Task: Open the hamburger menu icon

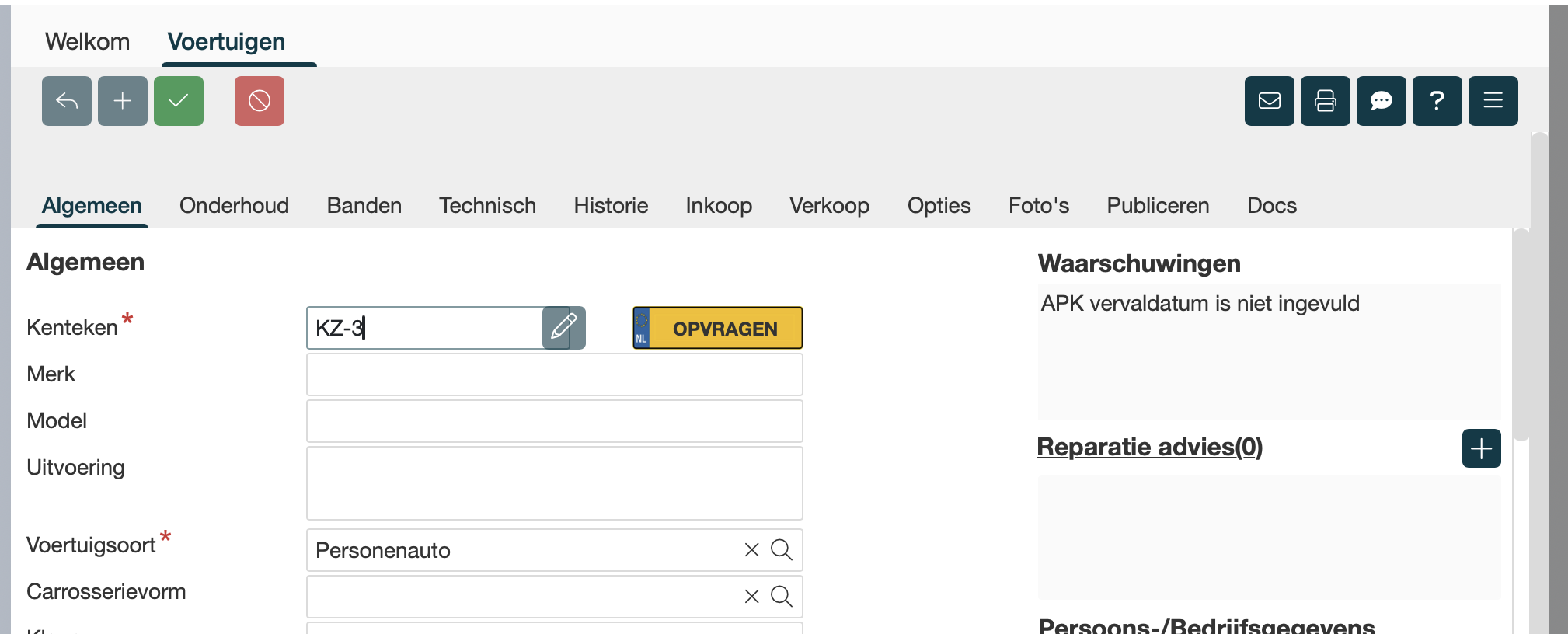Action: tap(1493, 101)
